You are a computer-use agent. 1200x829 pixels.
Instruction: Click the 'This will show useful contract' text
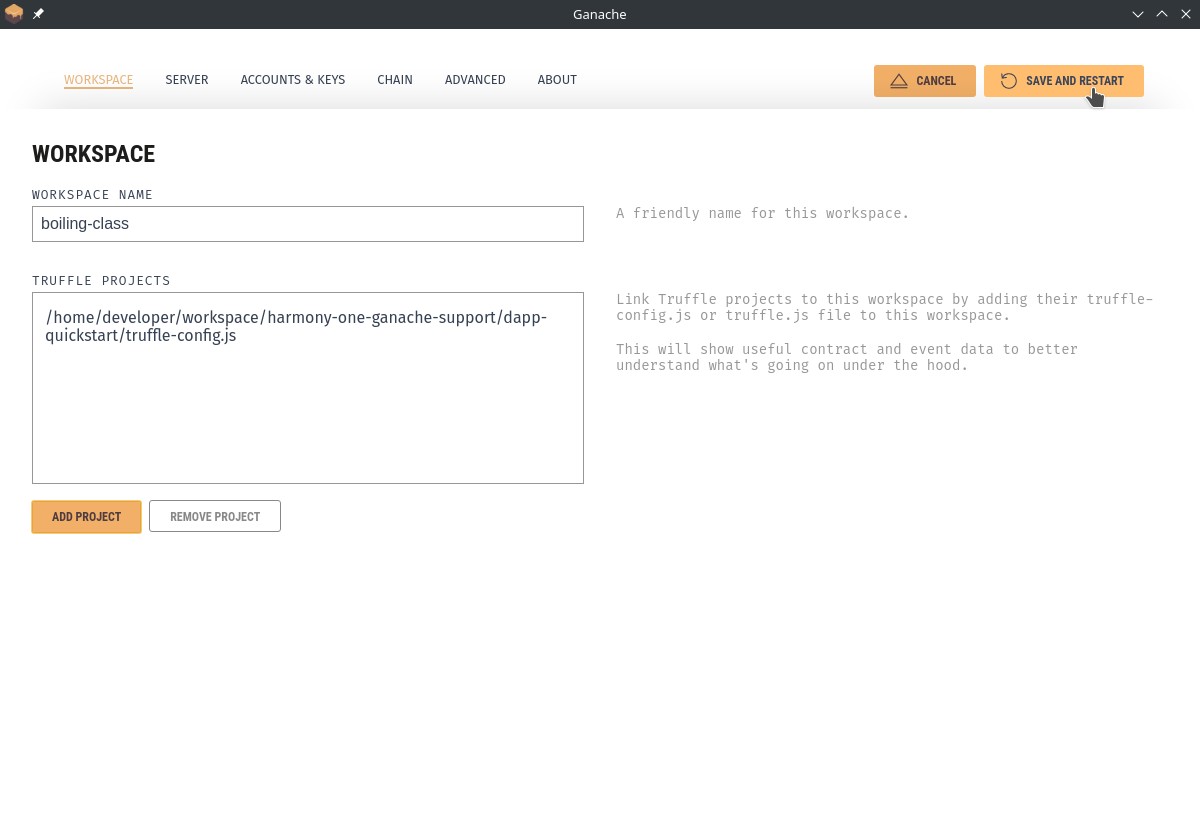click(847, 357)
